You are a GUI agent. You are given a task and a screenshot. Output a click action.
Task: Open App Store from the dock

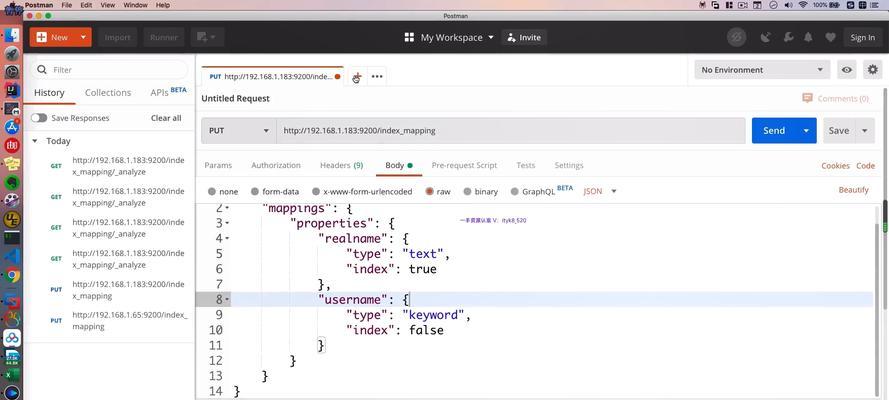[12, 127]
